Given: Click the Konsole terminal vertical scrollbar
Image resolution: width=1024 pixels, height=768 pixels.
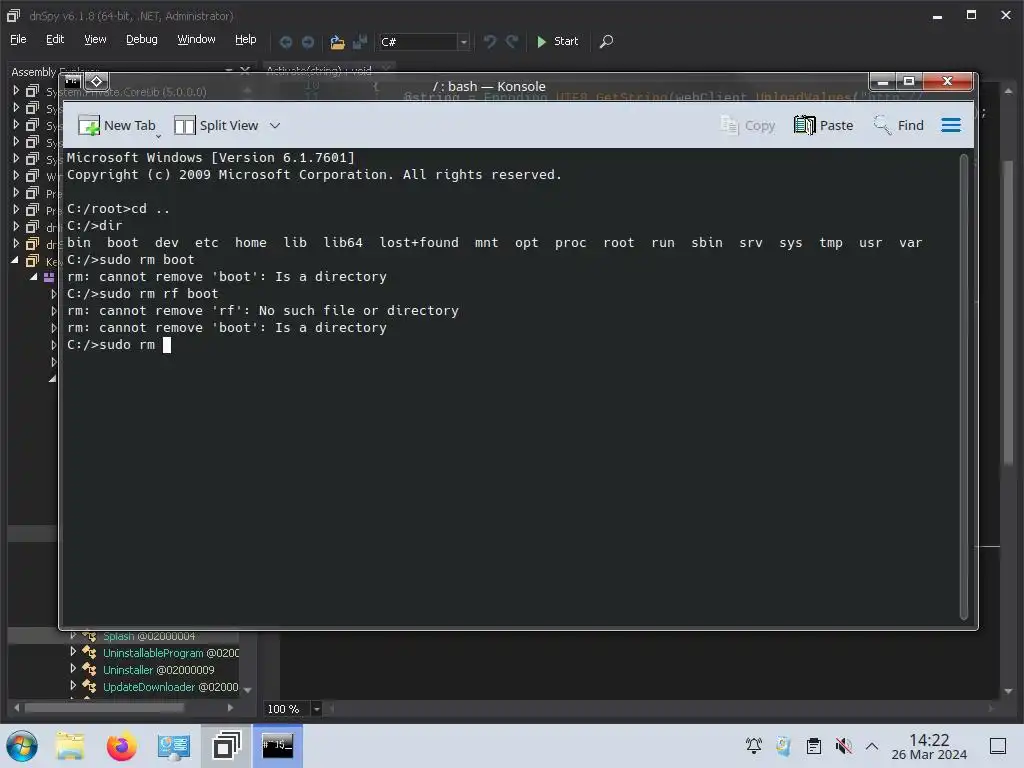Looking at the screenshot, I should pyautogui.click(x=963, y=387).
